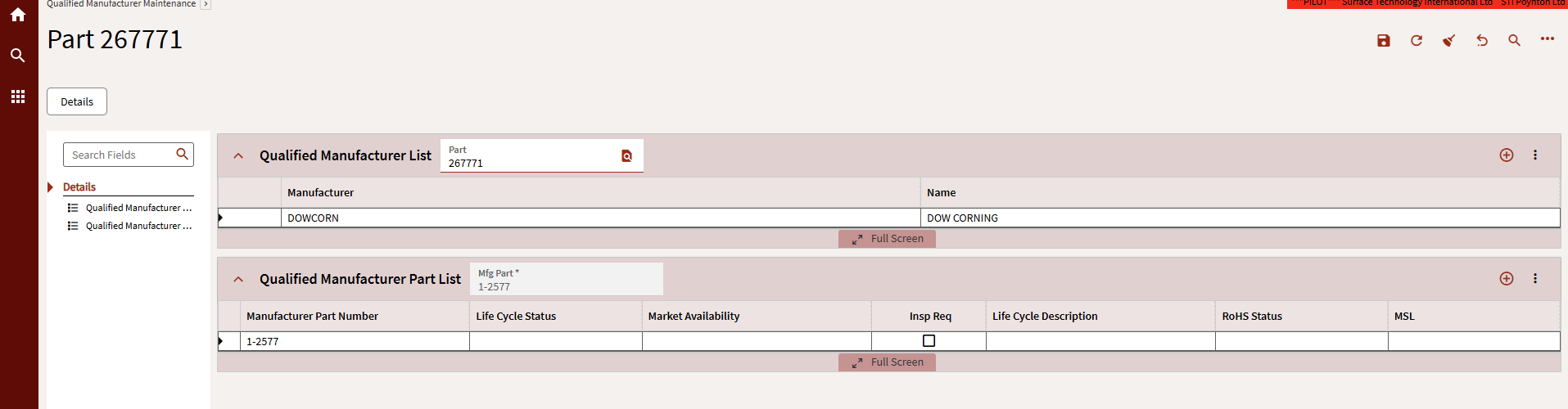Click the Search Fields input box

(121, 155)
